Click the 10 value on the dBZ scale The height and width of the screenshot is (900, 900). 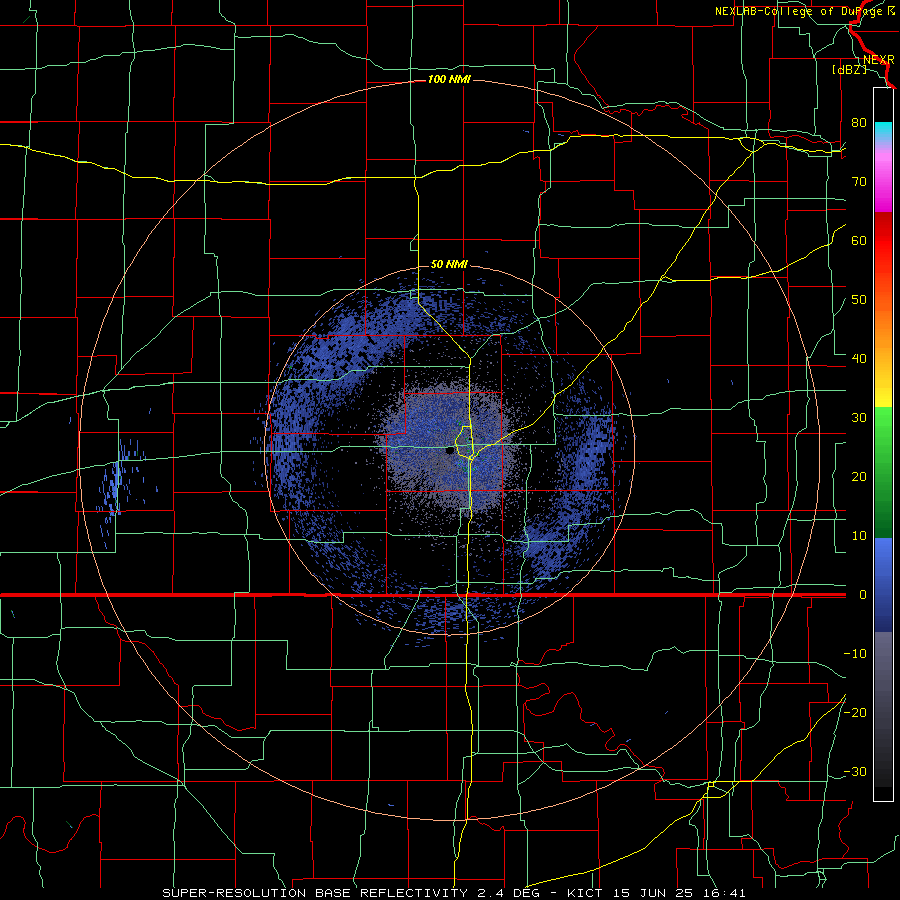(859, 536)
